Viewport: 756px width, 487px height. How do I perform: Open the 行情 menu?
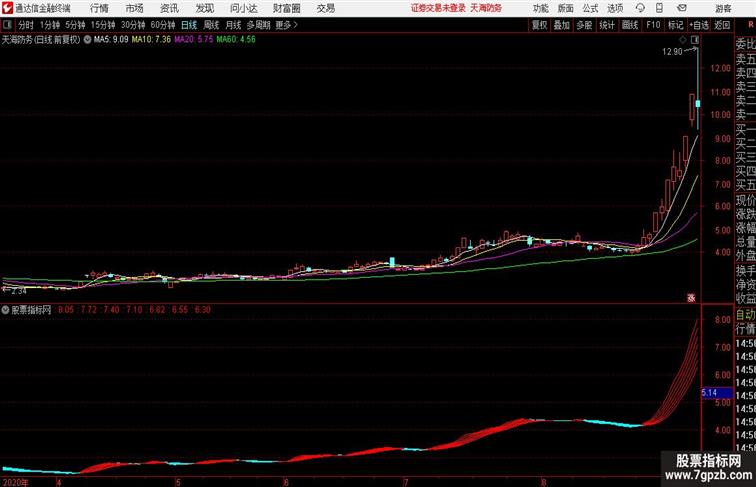(x=99, y=8)
